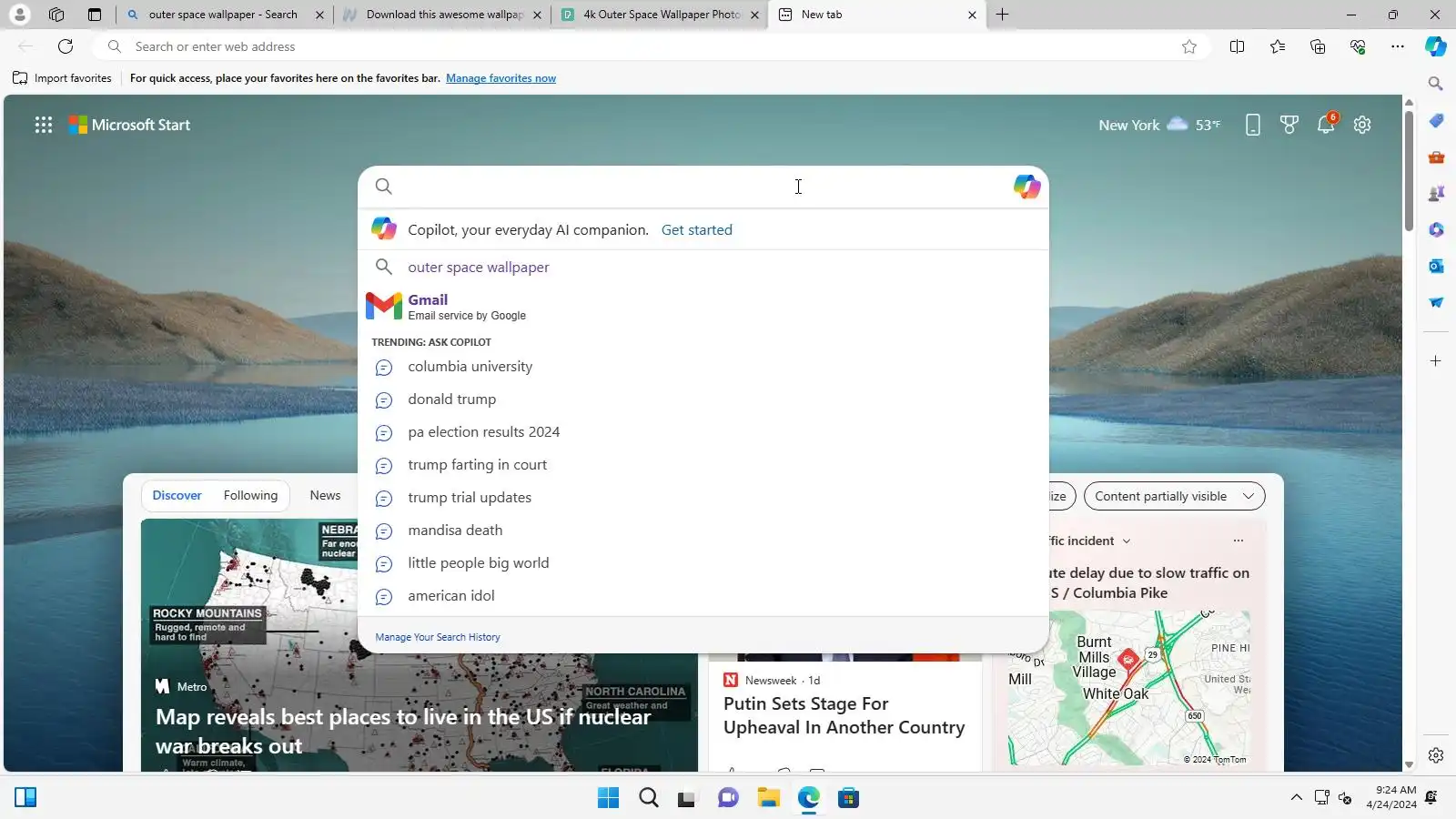Open mobile phone icon on Microsoft Start
The image size is (1456, 819).
point(1253,125)
